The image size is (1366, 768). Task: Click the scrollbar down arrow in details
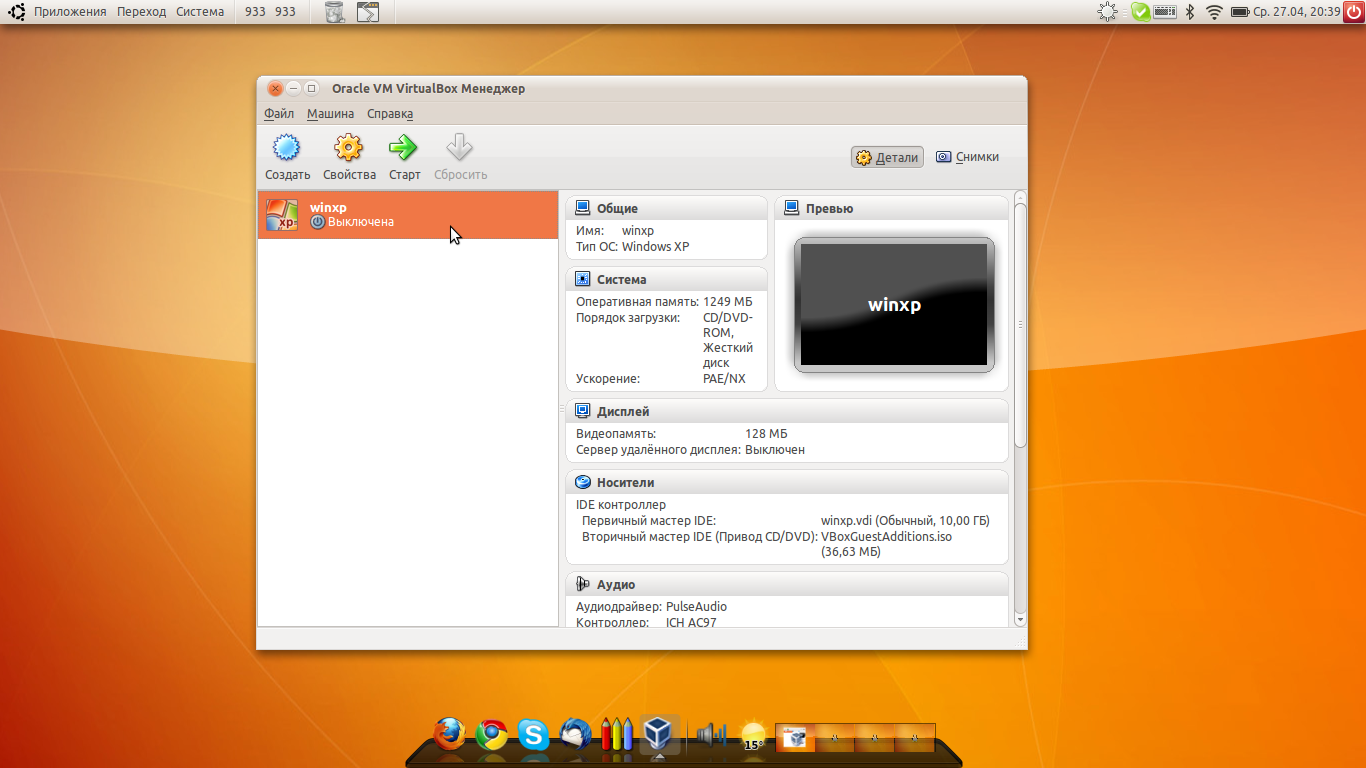[1020, 620]
